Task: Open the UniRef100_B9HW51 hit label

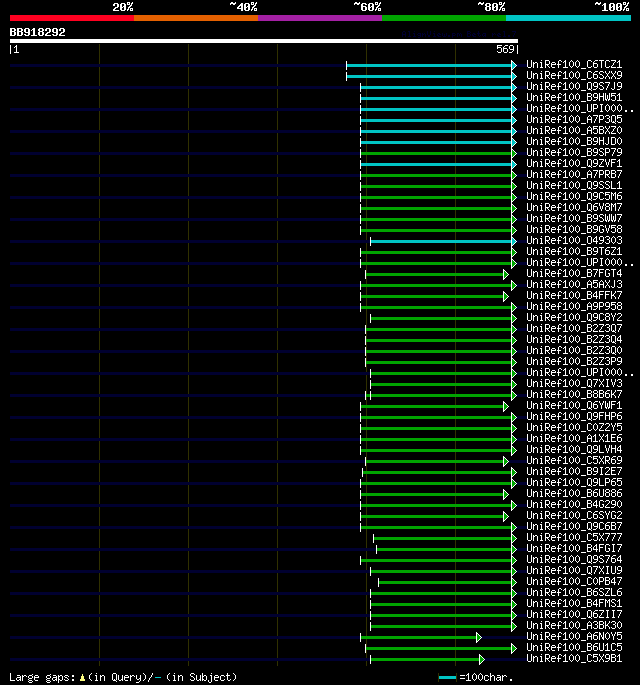Action: 574,97
